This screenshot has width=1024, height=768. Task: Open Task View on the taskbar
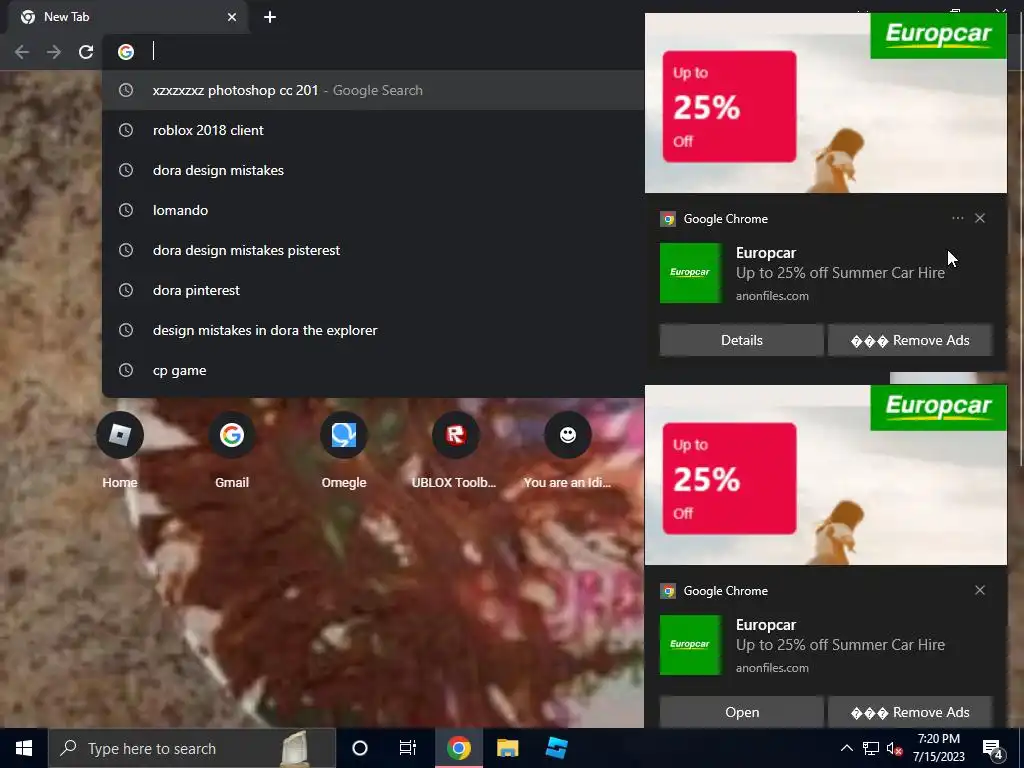408,748
